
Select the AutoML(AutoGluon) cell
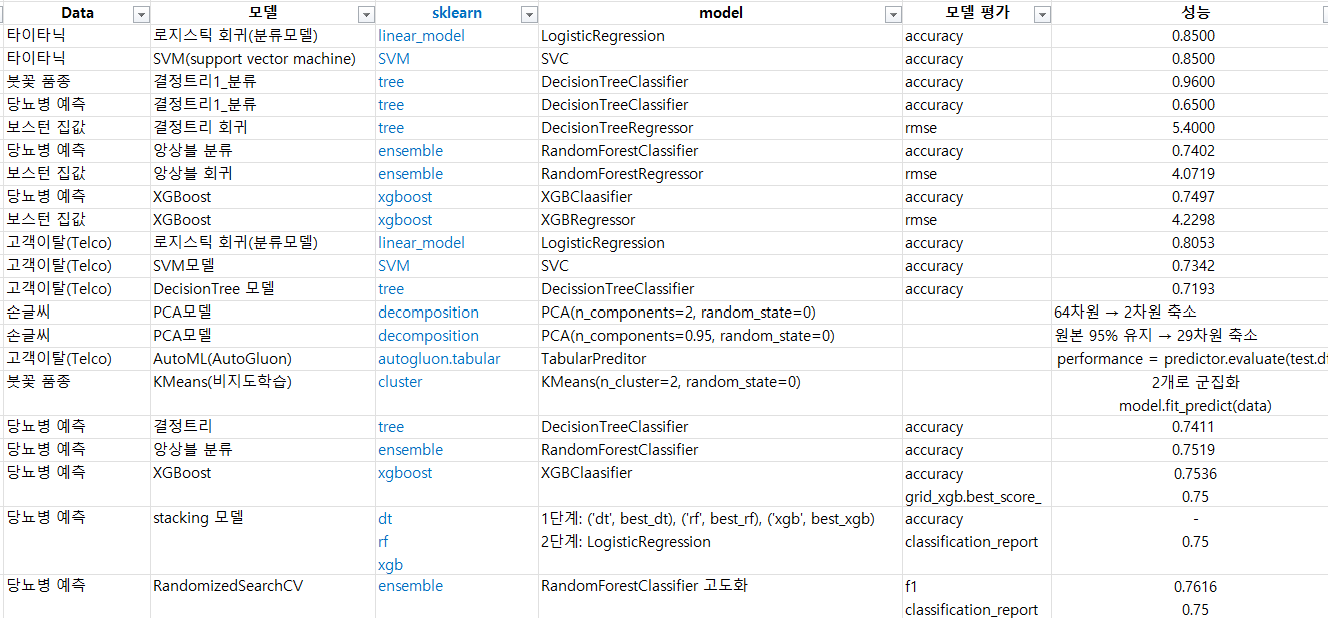(263, 359)
